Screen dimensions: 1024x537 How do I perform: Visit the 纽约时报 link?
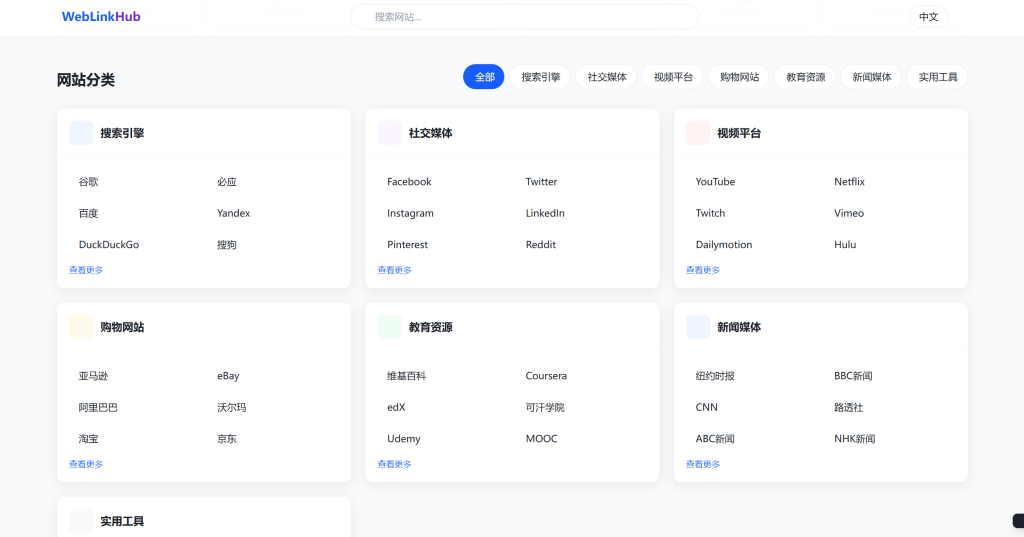click(x=715, y=376)
